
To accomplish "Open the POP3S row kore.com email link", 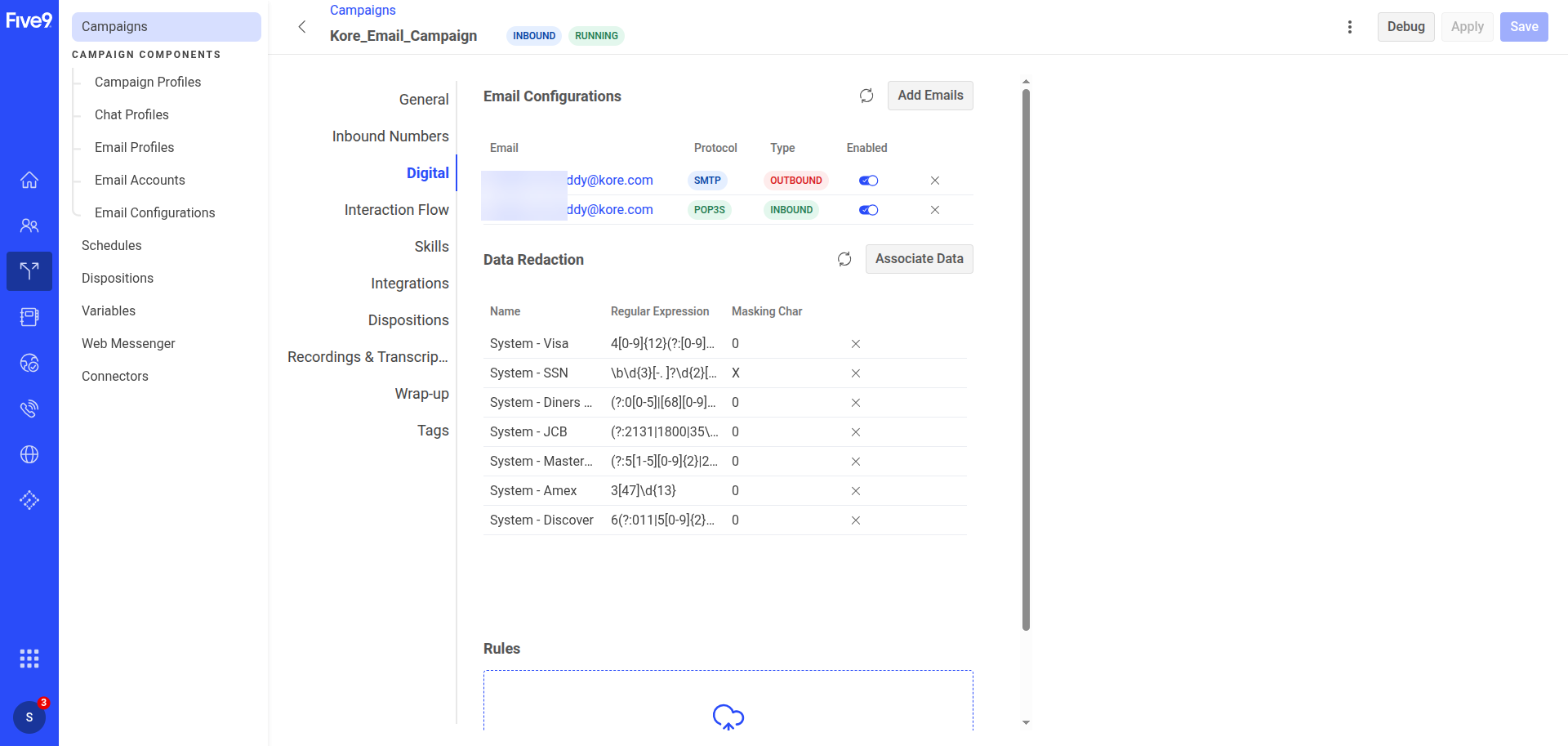I will pyautogui.click(x=610, y=210).
